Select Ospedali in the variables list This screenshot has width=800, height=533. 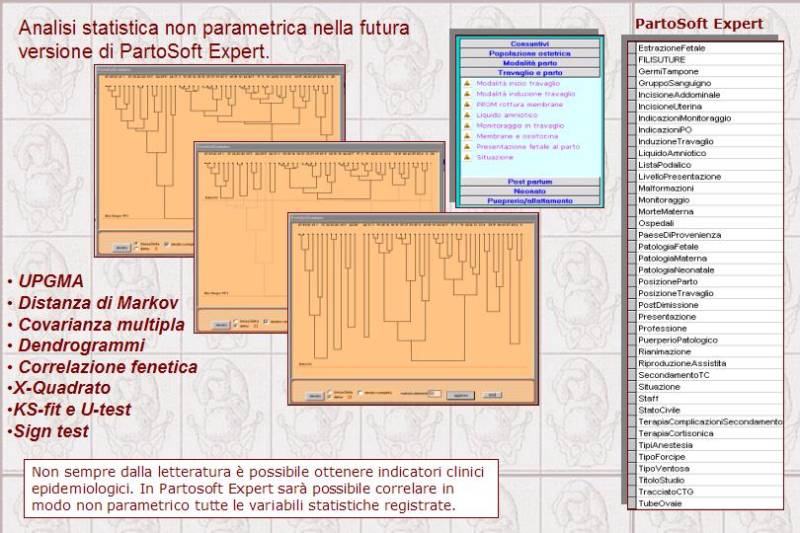710,223
